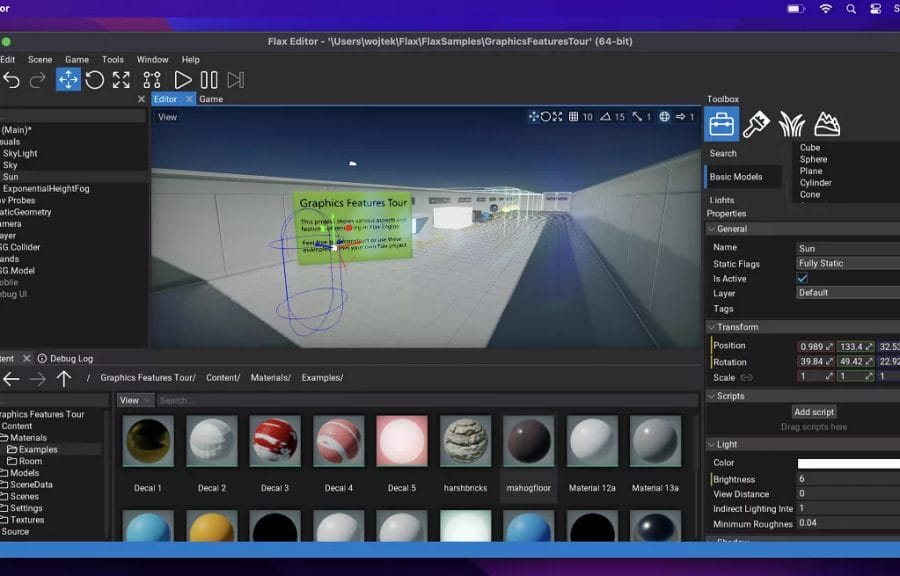The height and width of the screenshot is (576, 900).
Task: Select the Translate gizmo tool in toolbar
Action: click(x=68, y=80)
